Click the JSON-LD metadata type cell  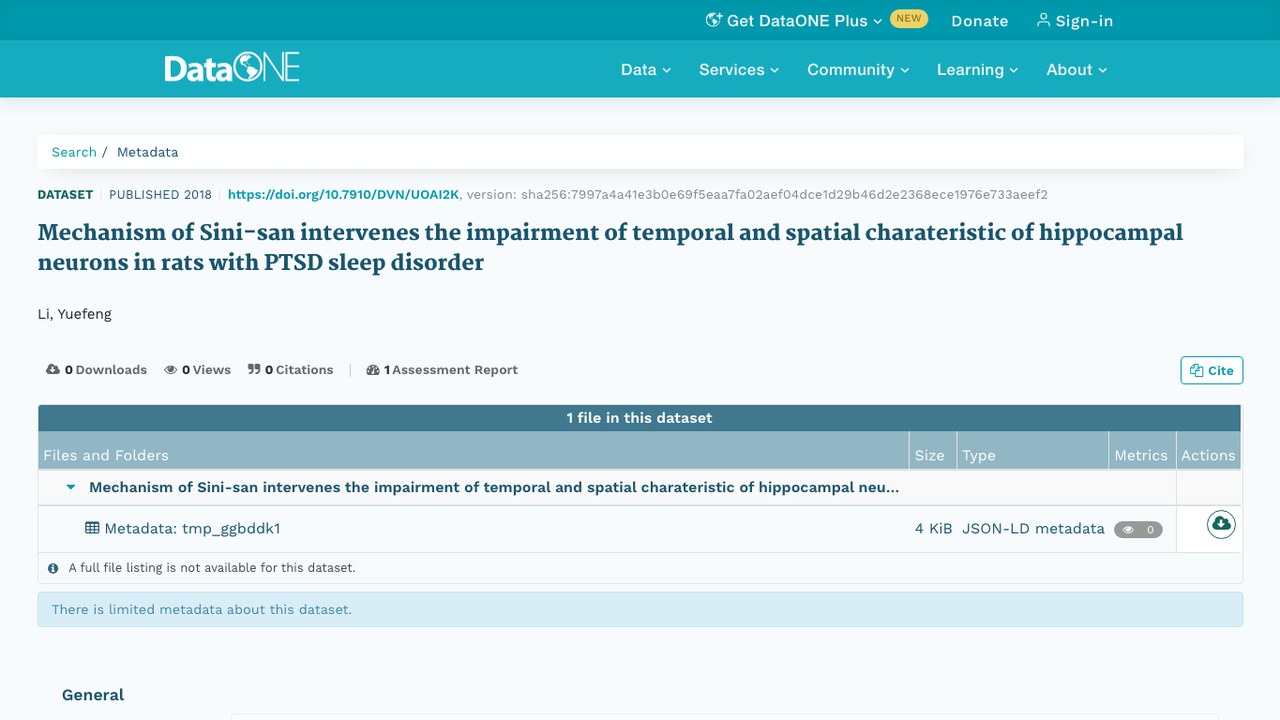tap(1033, 528)
